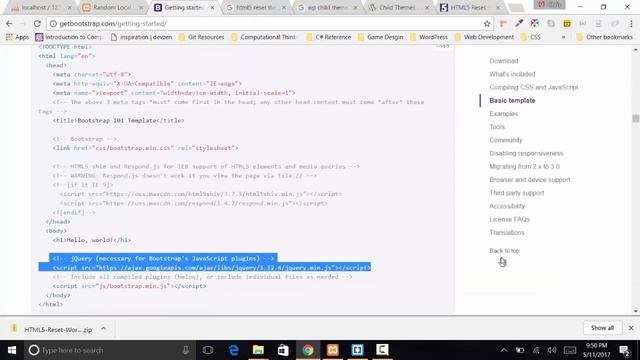Open Camtasia from the taskbar
The height and width of the screenshot is (360, 640).
(x=382, y=350)
